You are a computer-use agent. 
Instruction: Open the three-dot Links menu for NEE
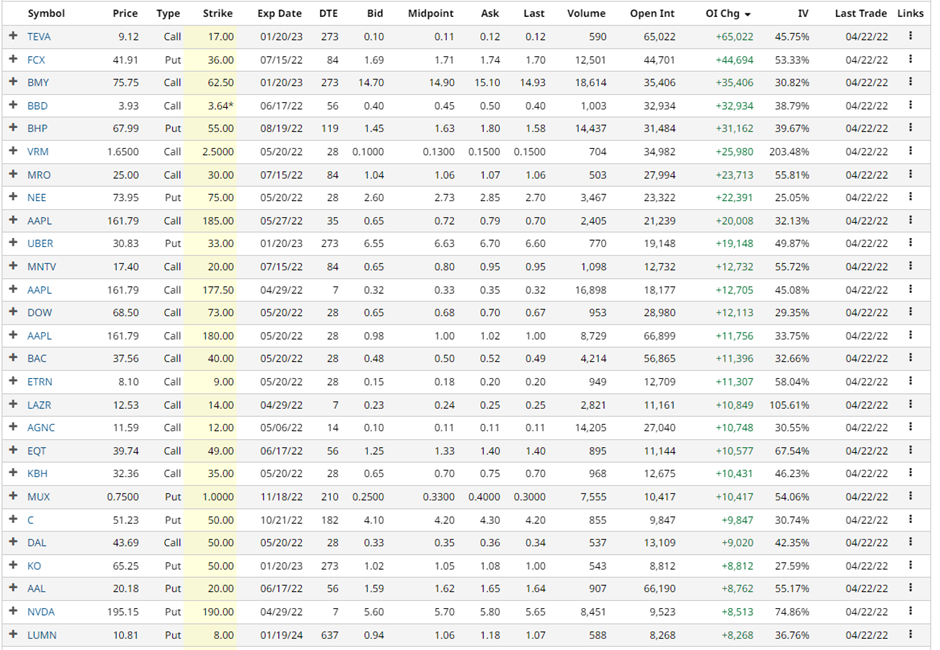pos(910,197)
